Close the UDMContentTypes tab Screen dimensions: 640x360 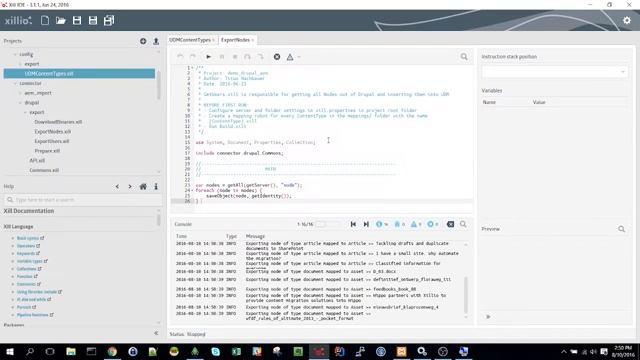[x=213, y=40]
